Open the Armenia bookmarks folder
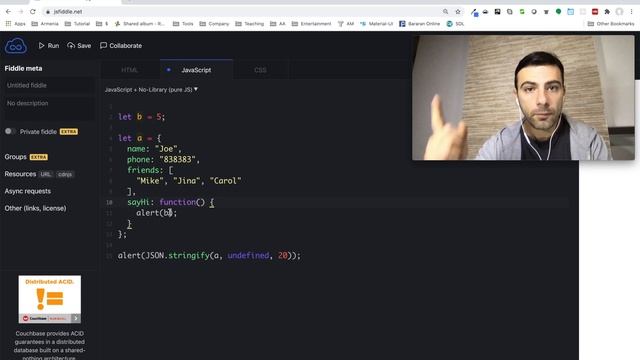This screenshot has width=640, height=360. [x=45, y=24]
